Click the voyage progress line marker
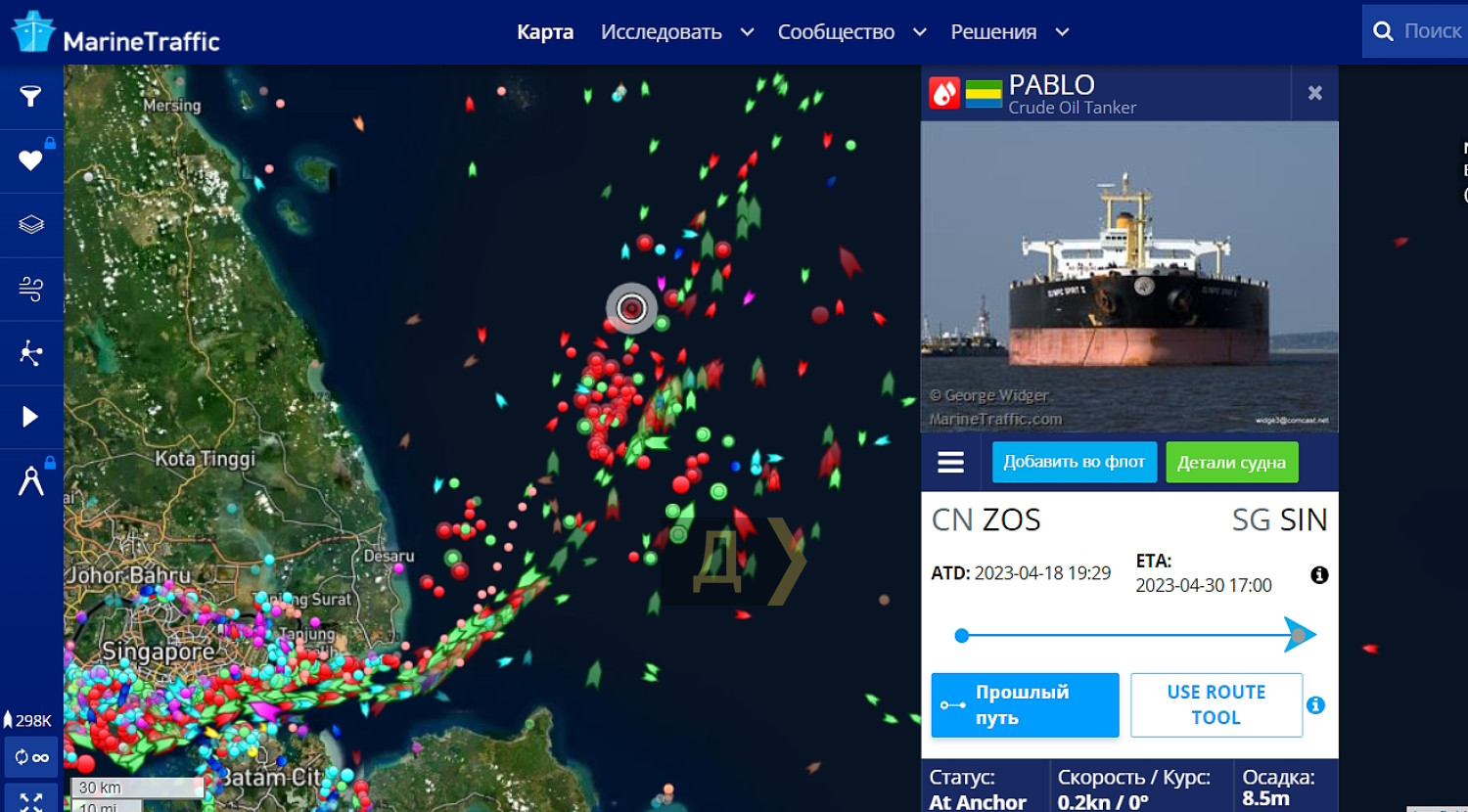1468x812 pixels. [x=1298, y=636]
